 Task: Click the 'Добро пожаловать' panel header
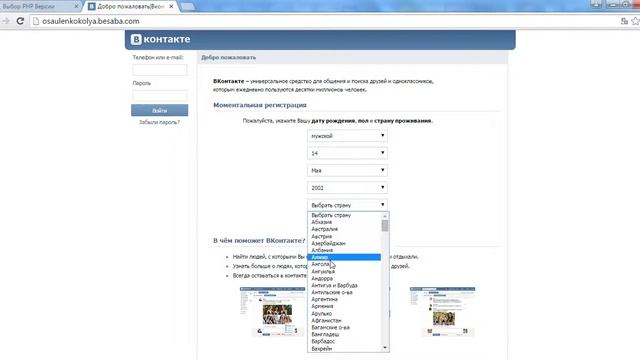(x=353, y=58)
